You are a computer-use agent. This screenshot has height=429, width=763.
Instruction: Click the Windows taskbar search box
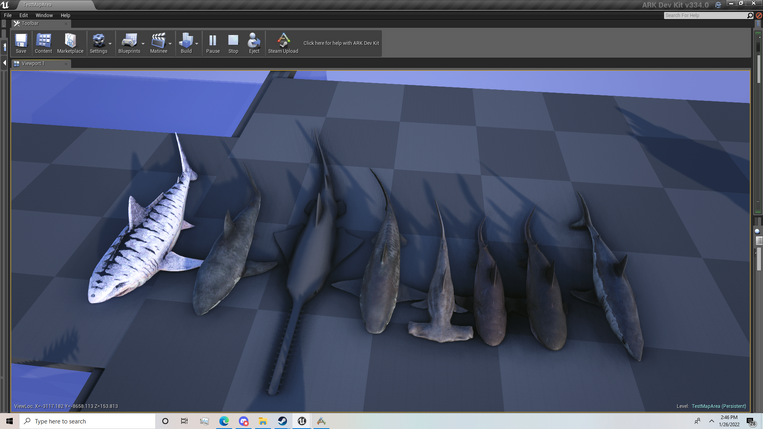(88, 421)
